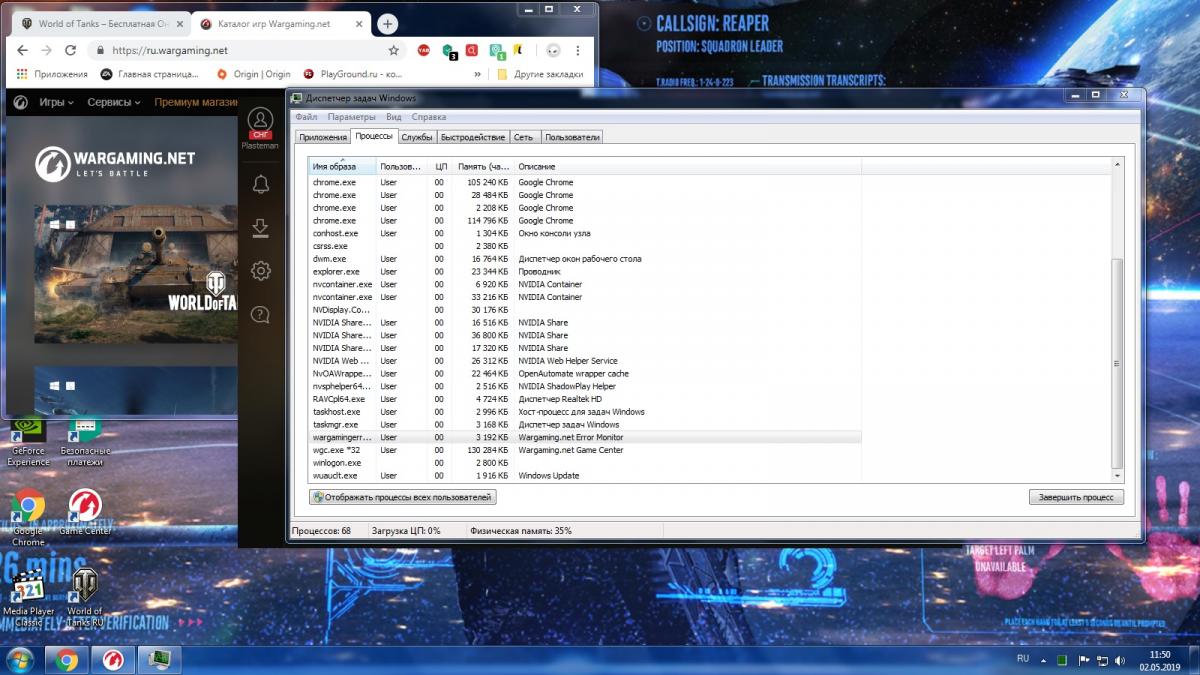
Task: Click the notifications bell icon in Game Center
Action: (x=260, y=184)
